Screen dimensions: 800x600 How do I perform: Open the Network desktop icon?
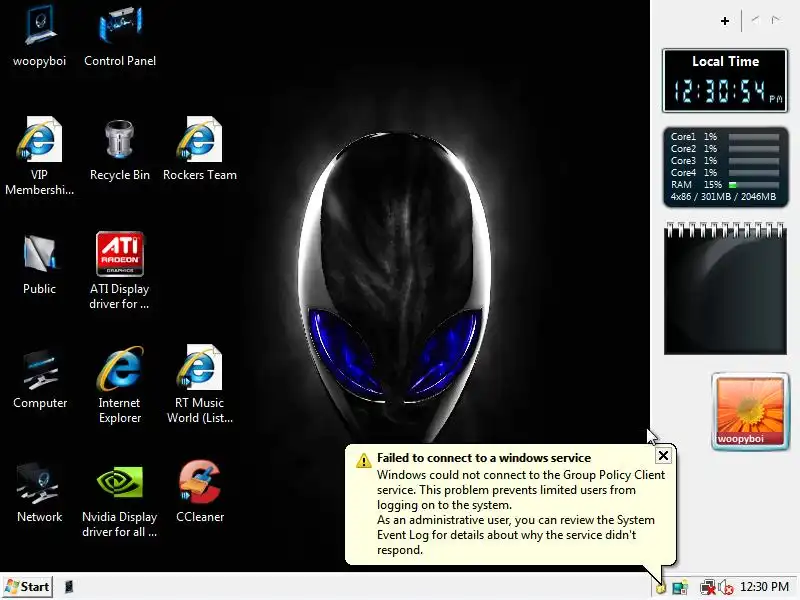pyautogui.click(x=39, y=492)
